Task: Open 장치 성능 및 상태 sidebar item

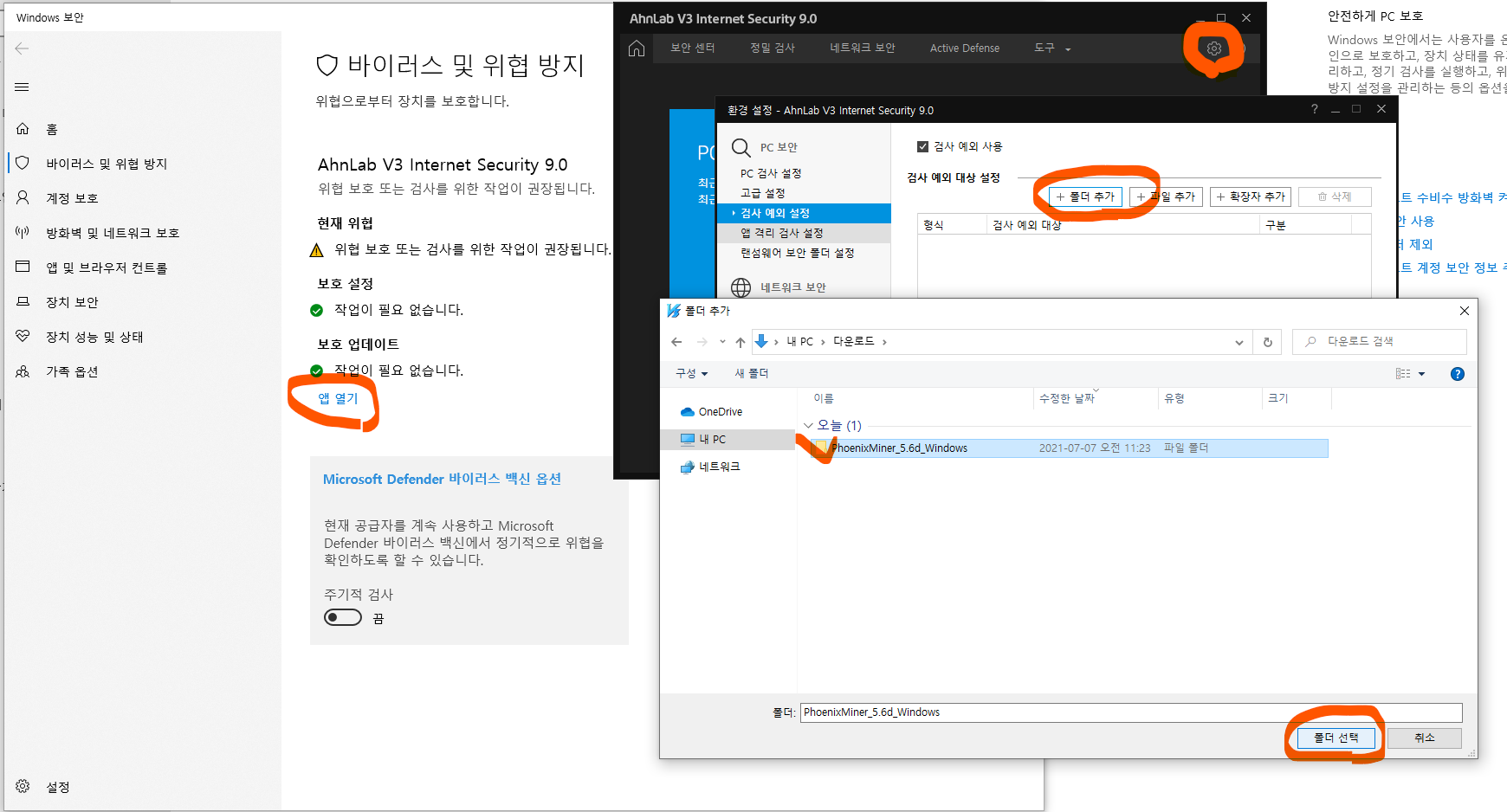Action: pos(94,337)
